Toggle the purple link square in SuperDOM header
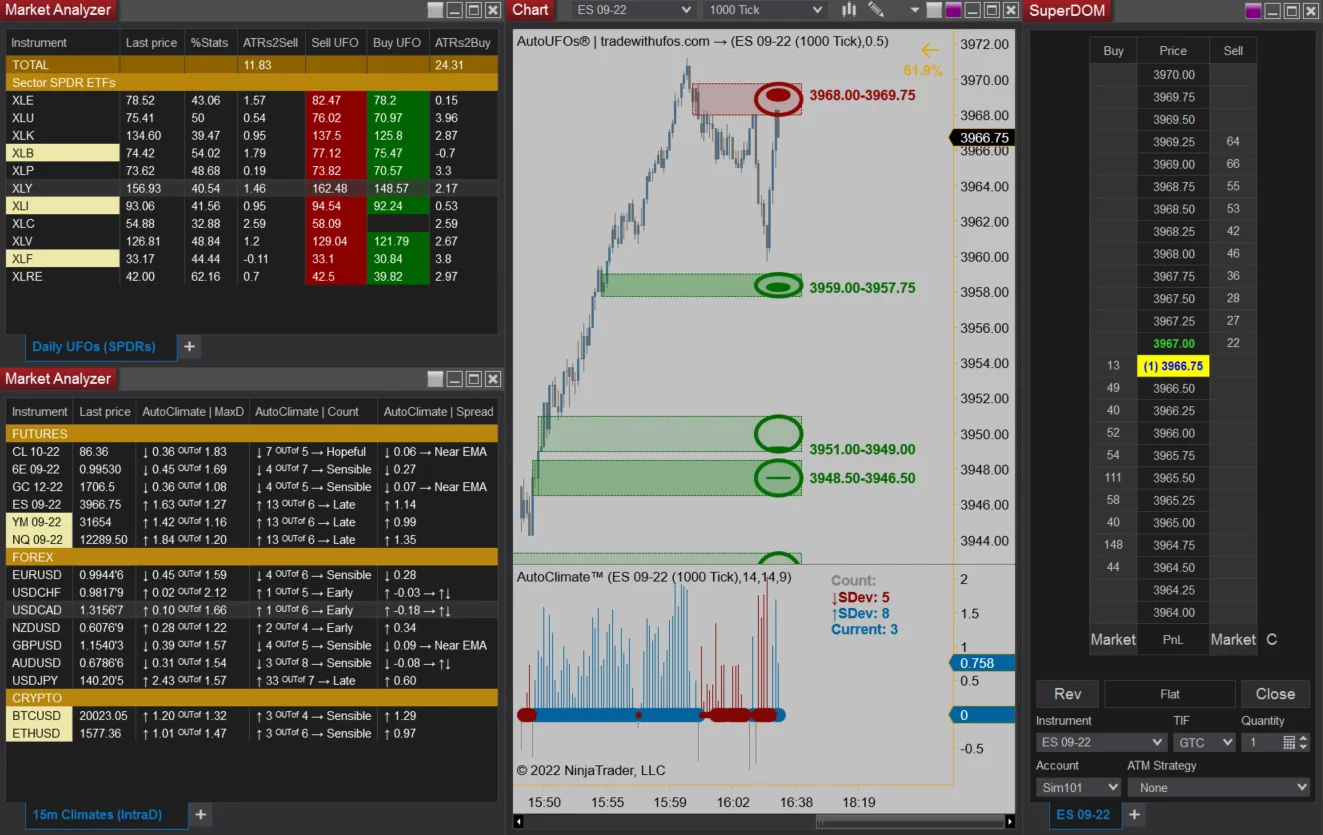The height and width of the screenshot is (835, 1323). [x=1253, y=10]
